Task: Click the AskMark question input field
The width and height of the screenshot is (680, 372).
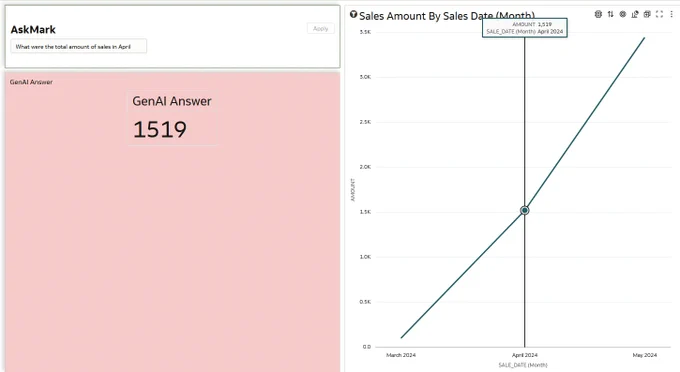Action: pyautogui.click(x=78, y=46)
